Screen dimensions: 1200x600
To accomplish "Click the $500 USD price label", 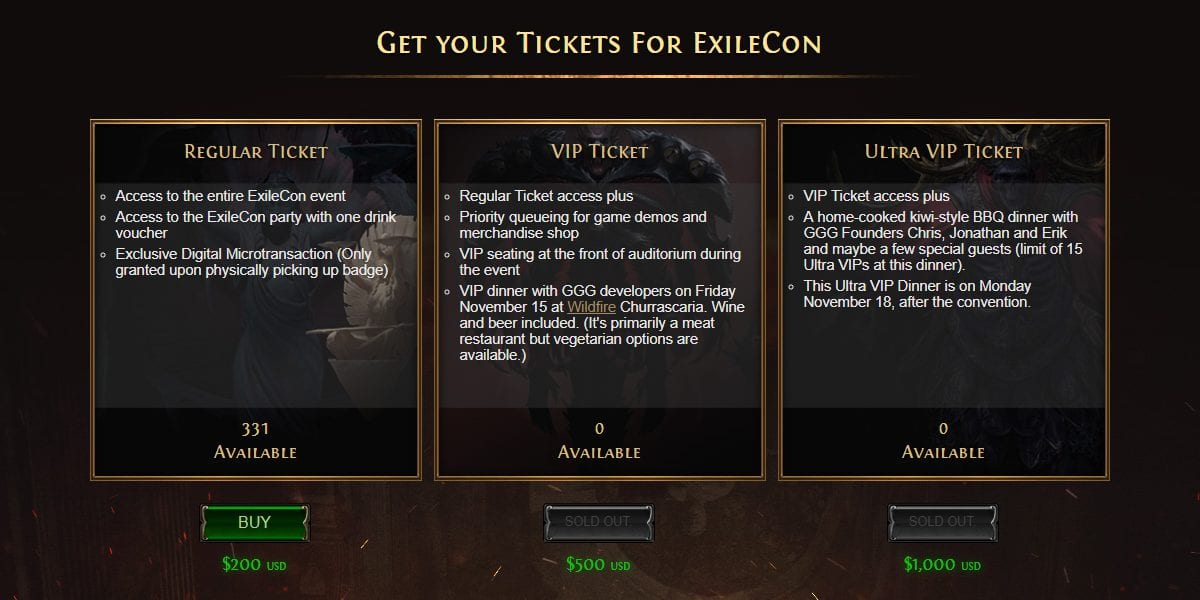I will click(x=598, y=565).
